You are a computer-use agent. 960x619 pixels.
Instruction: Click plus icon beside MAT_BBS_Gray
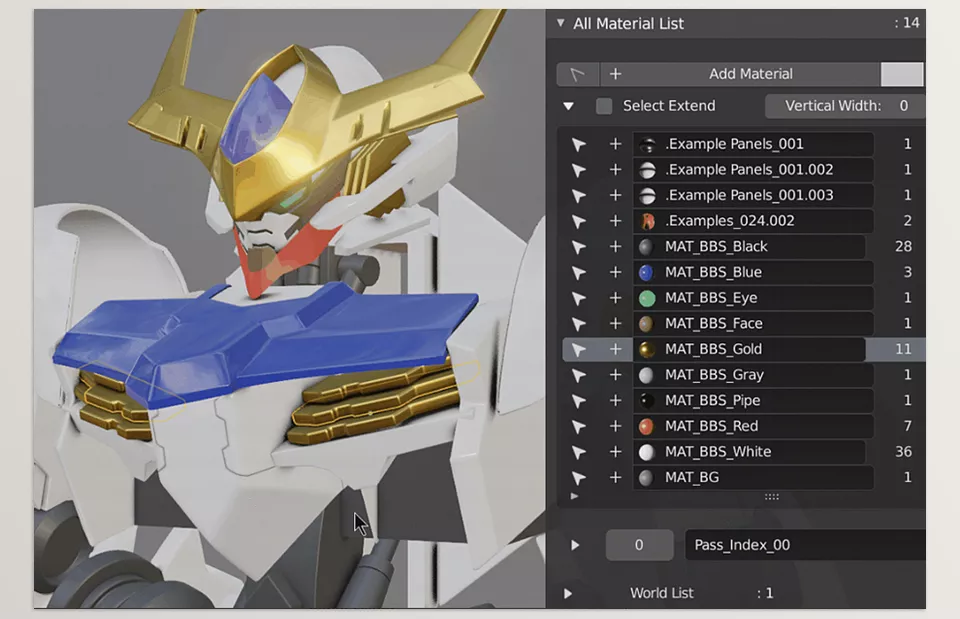click(615, 375)
